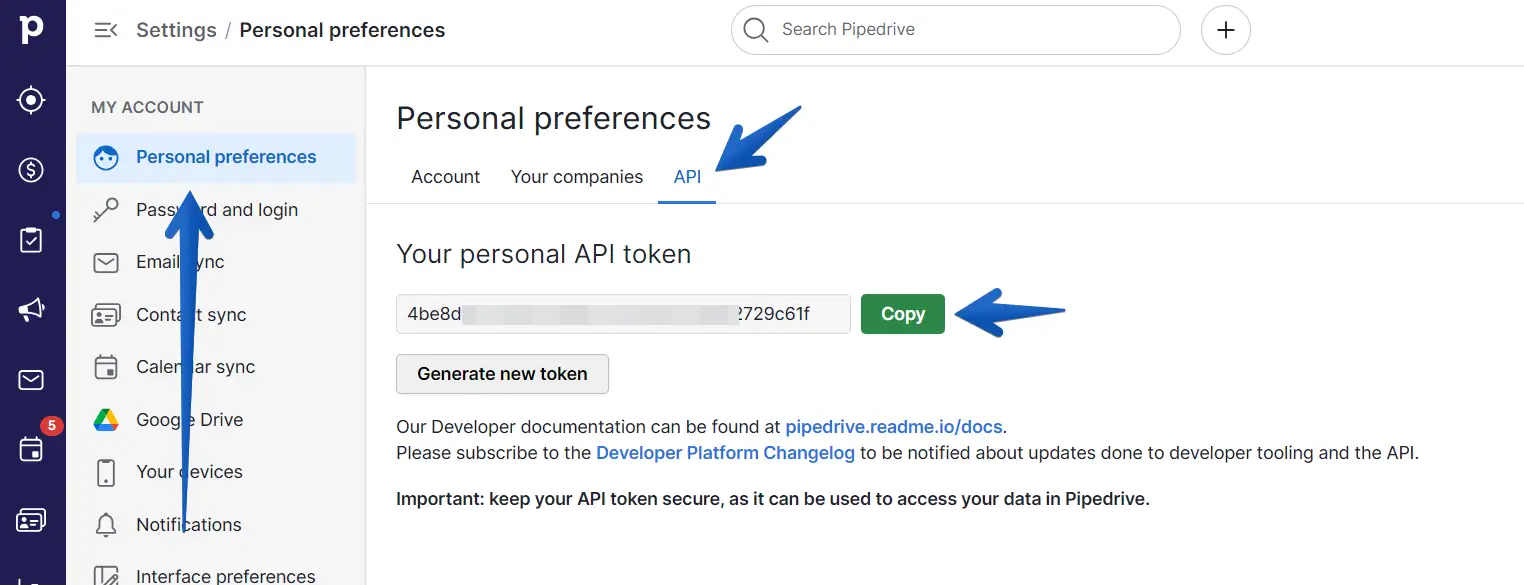Open Google Drive settings item
Image resolution: width=1524 pixels, height=585 pixels.
tap(189, 420)
